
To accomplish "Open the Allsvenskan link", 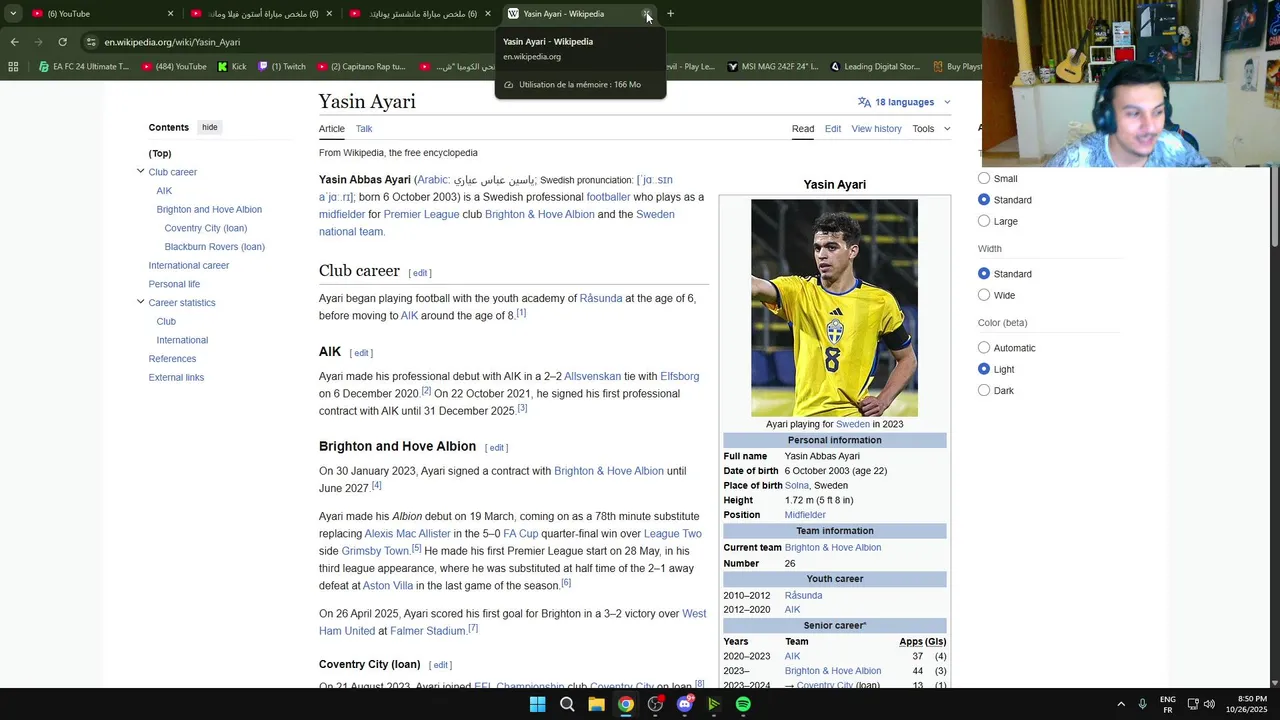I will click(593, 376).
